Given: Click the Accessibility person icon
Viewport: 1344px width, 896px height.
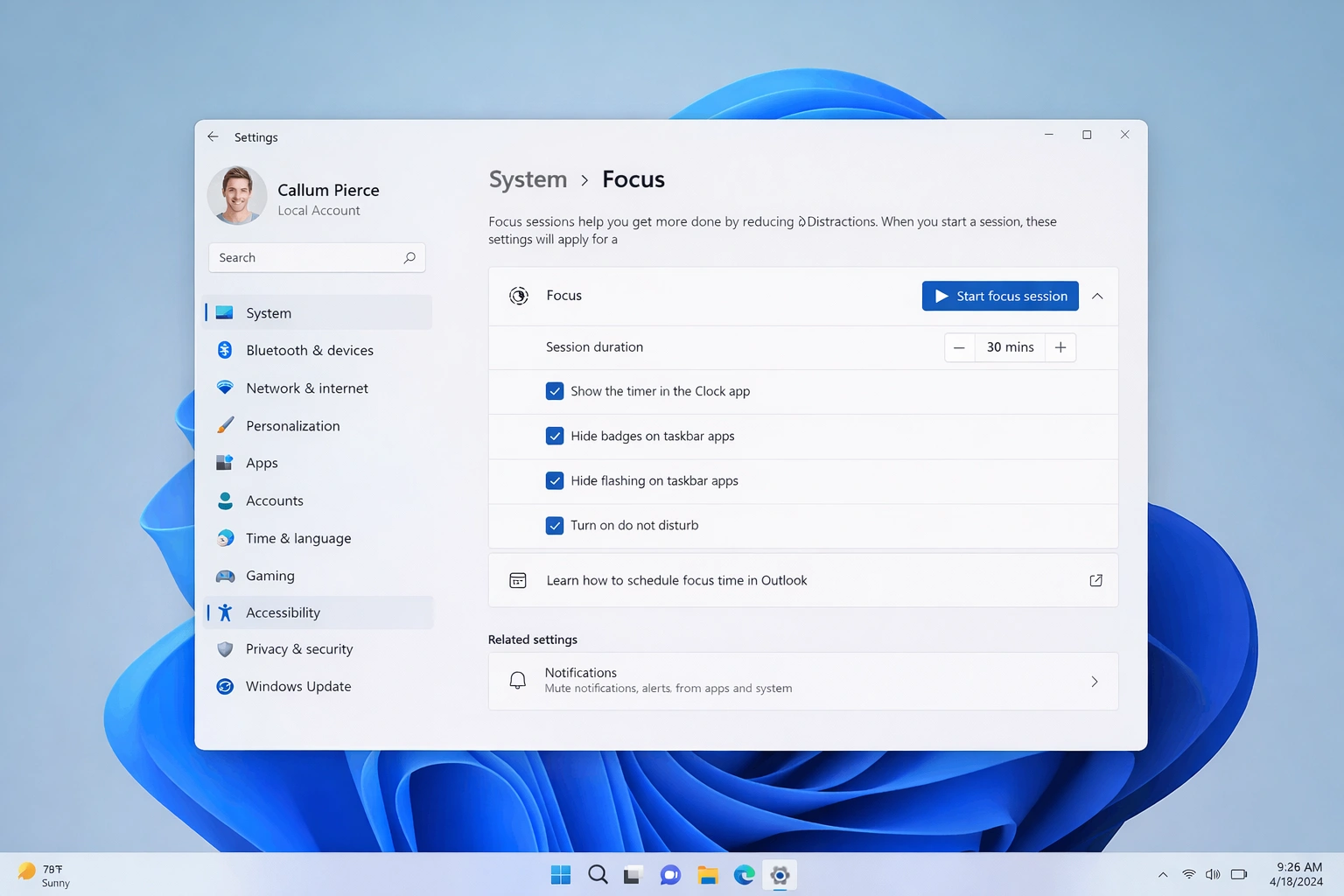Looking at the screenshot, I should coord(225,612).
